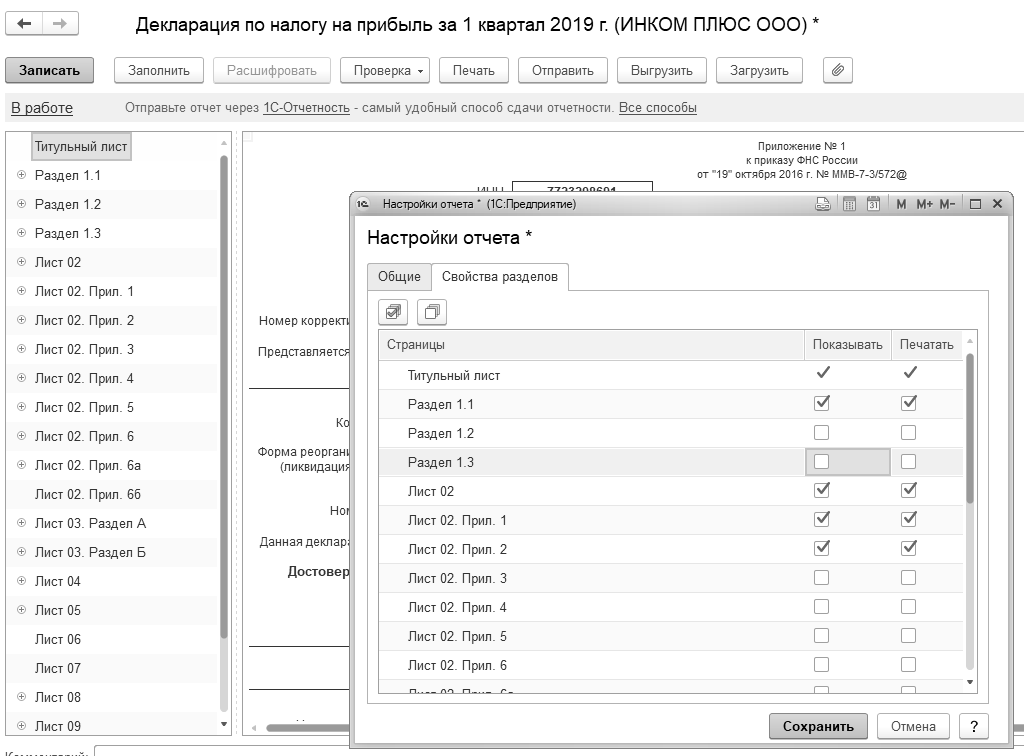Expand Лист 08 tree node
The width and height of the screenshot is (1024, 756).
coord(22,697)
